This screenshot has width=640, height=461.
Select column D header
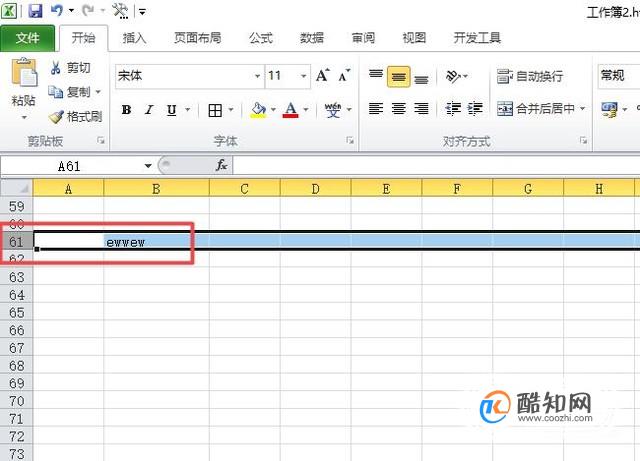315,189
